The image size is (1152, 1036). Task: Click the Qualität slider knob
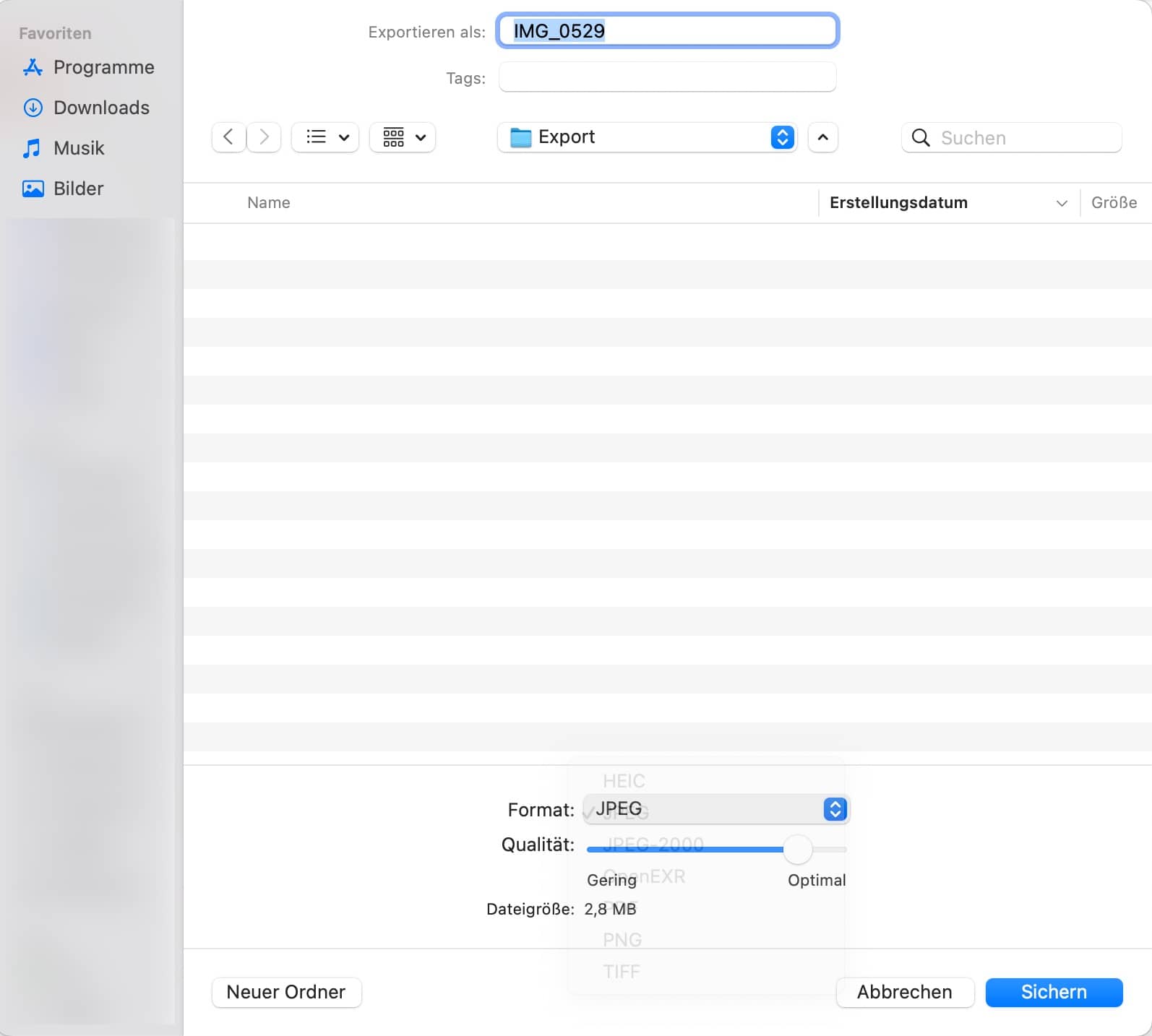point(798,849)
